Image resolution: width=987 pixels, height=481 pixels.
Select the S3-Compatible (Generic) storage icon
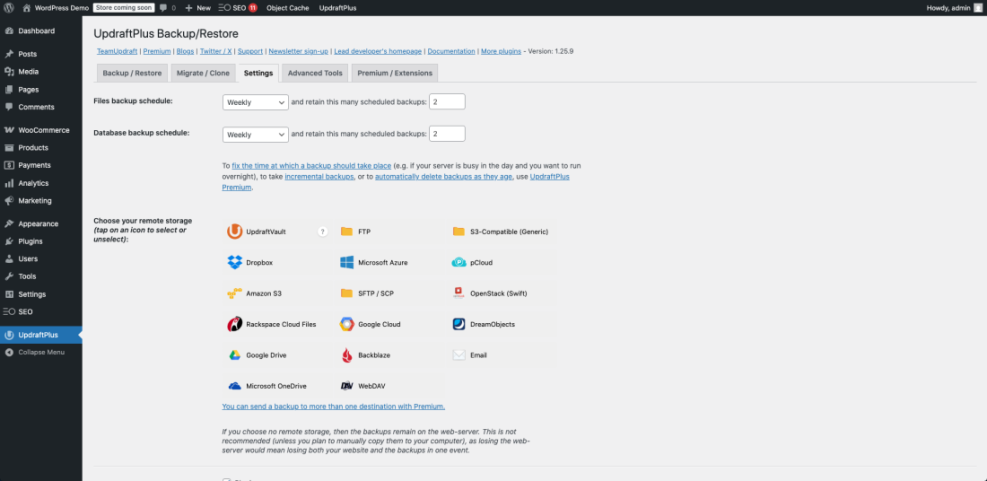(x=458, y=232)
